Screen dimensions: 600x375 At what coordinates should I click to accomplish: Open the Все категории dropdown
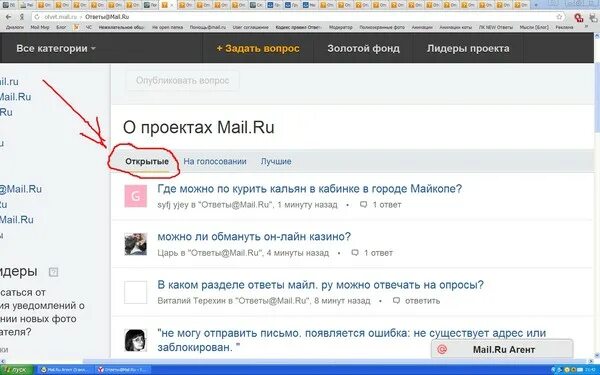56,49
